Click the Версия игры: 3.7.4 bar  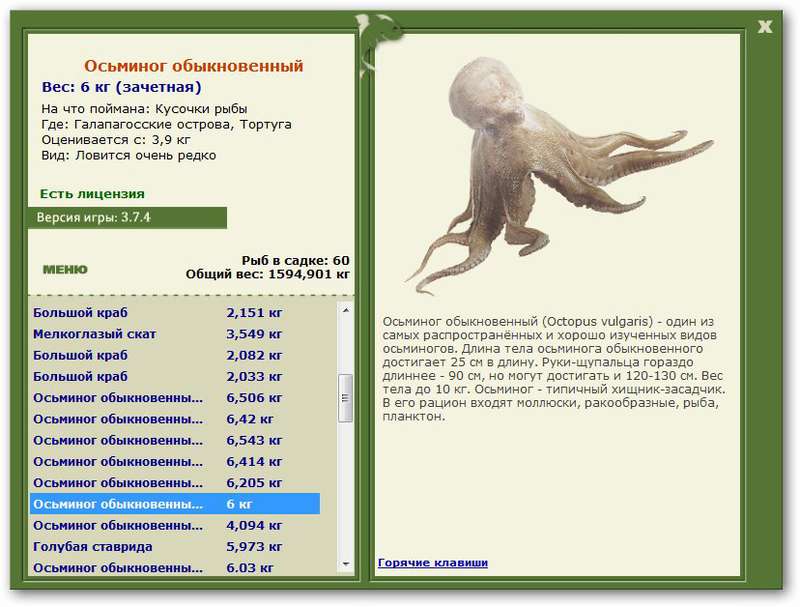click(x=128, y=218)
